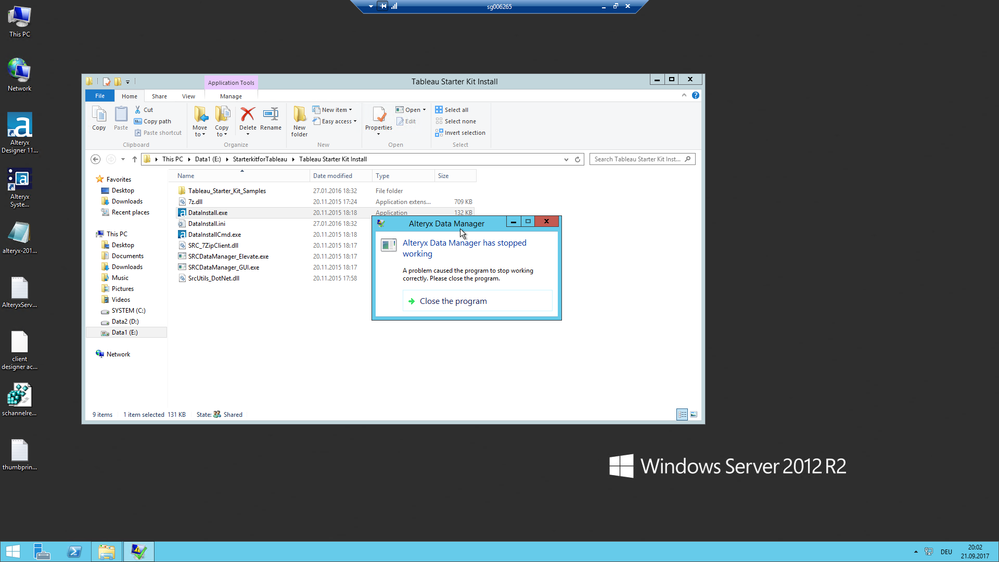Create a New folder

coord(299,122)
